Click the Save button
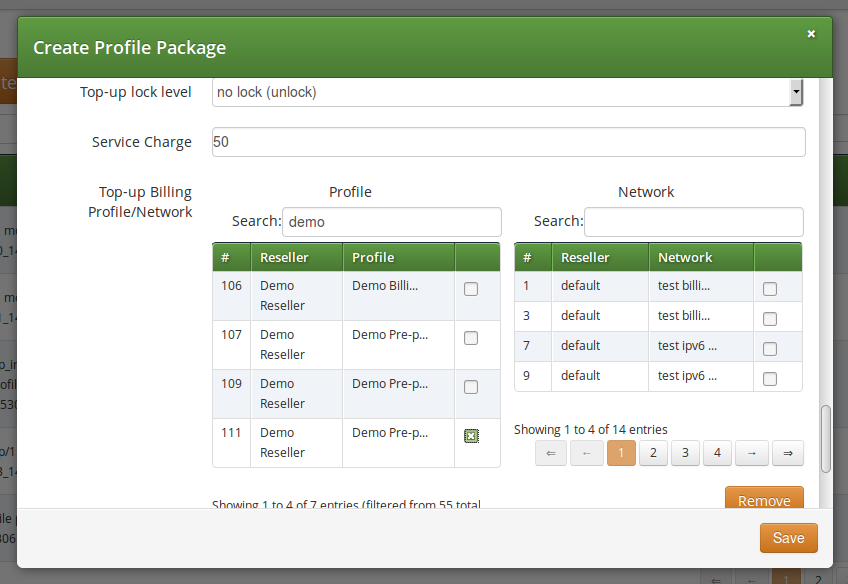The image size is (848, 584). coord(788,538)
